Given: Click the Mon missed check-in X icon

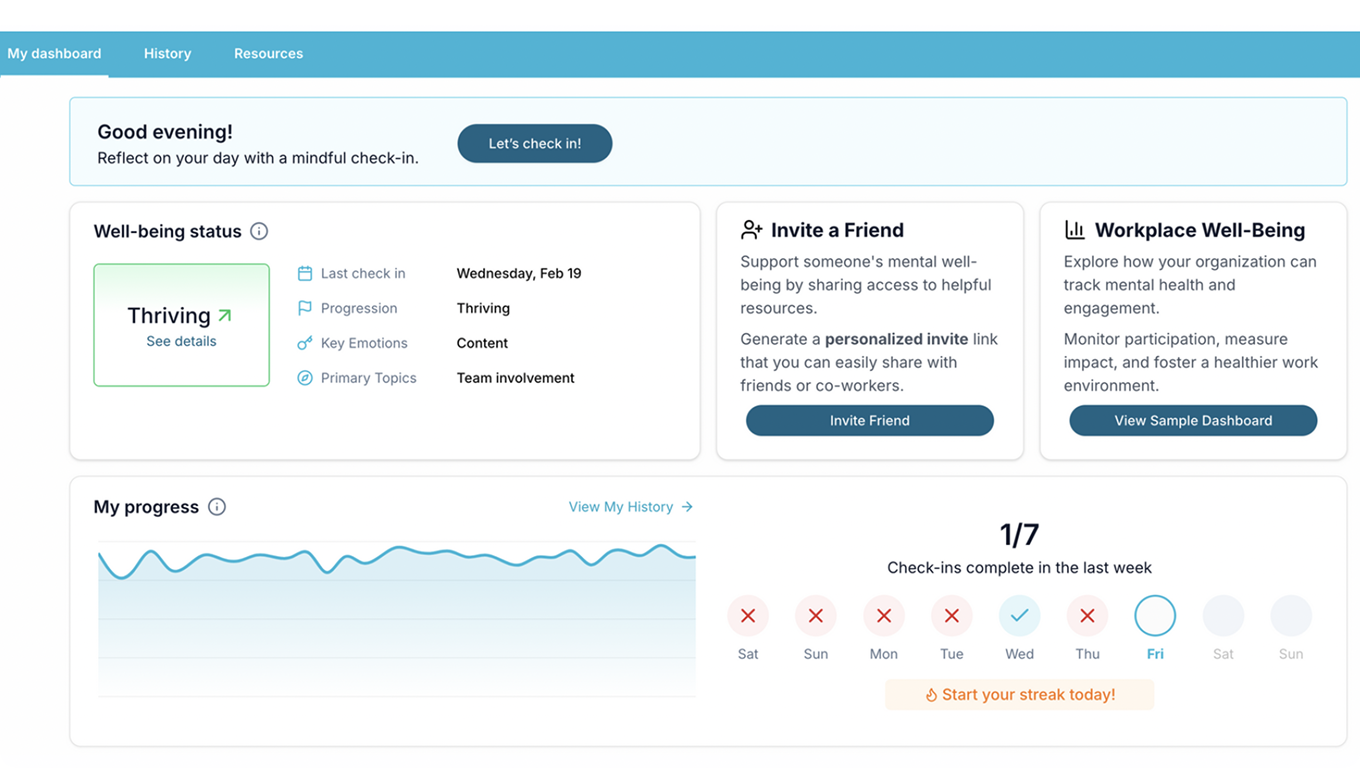Looking at the screenshot, I should [x=884, y=616].
